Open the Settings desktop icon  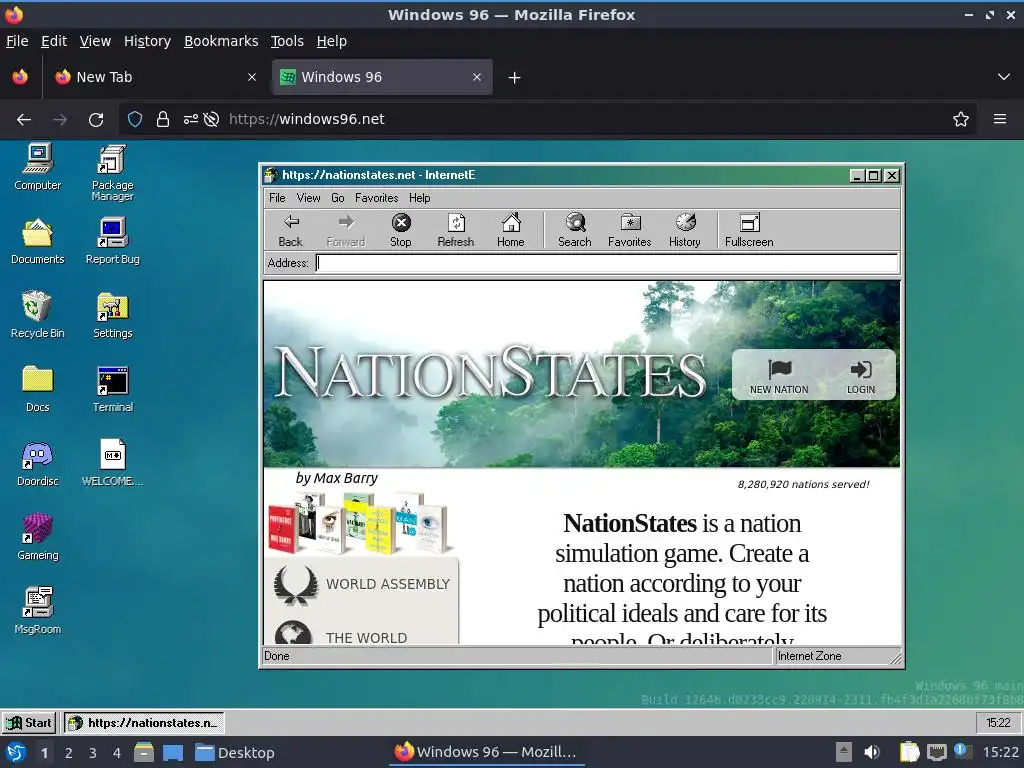coord(112,315)
